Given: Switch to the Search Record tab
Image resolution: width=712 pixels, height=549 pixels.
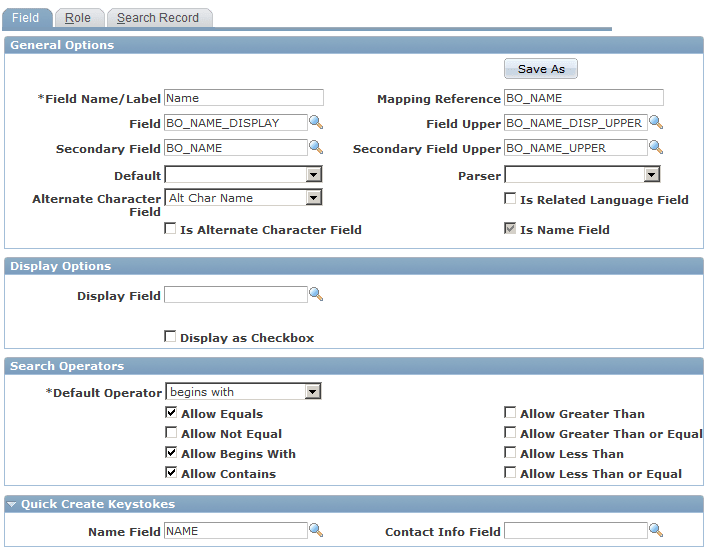Looking at the screenshot, I should pos(158,18).
